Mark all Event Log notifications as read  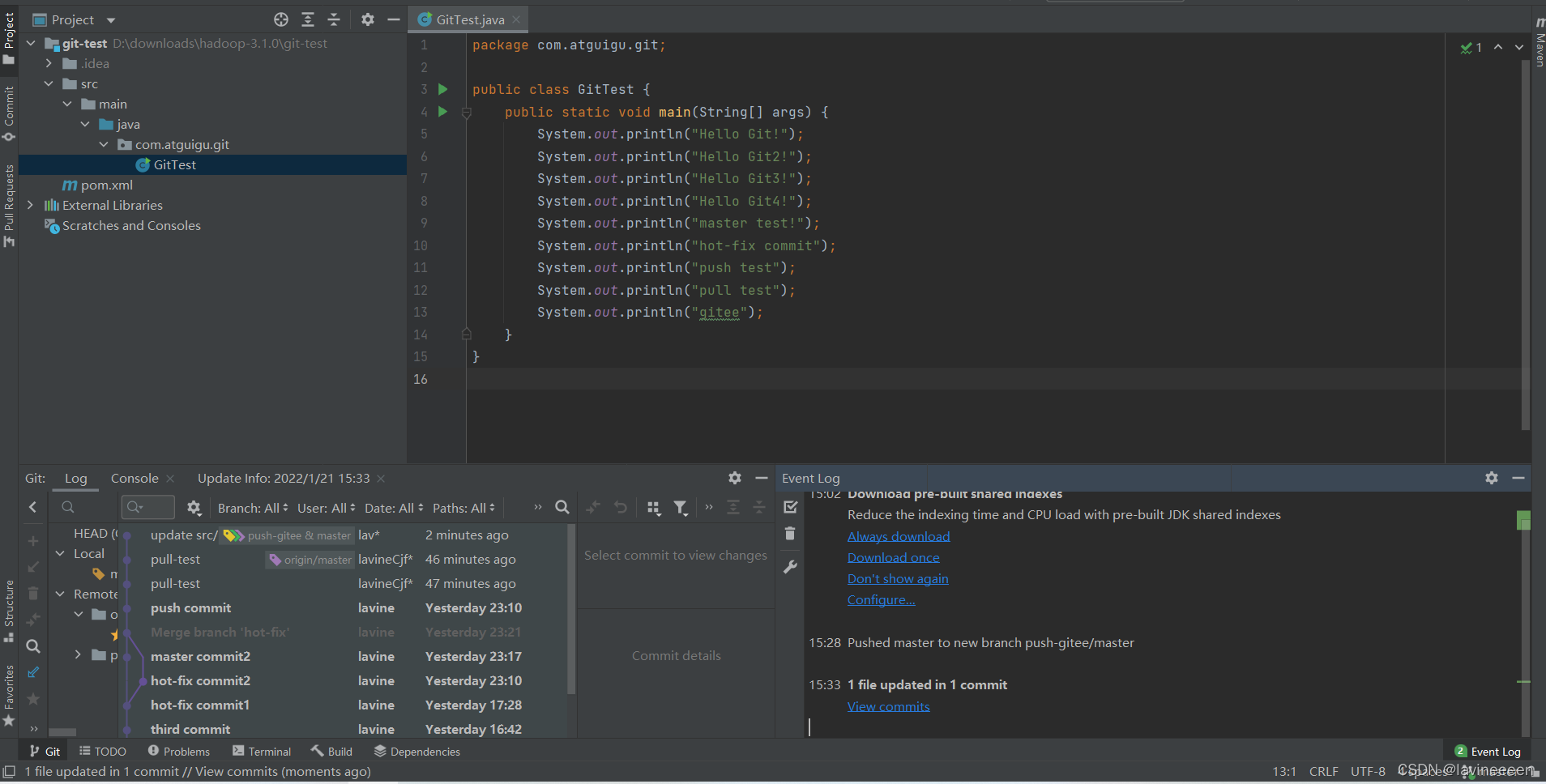pyautogui.click(x=791, y=507)
